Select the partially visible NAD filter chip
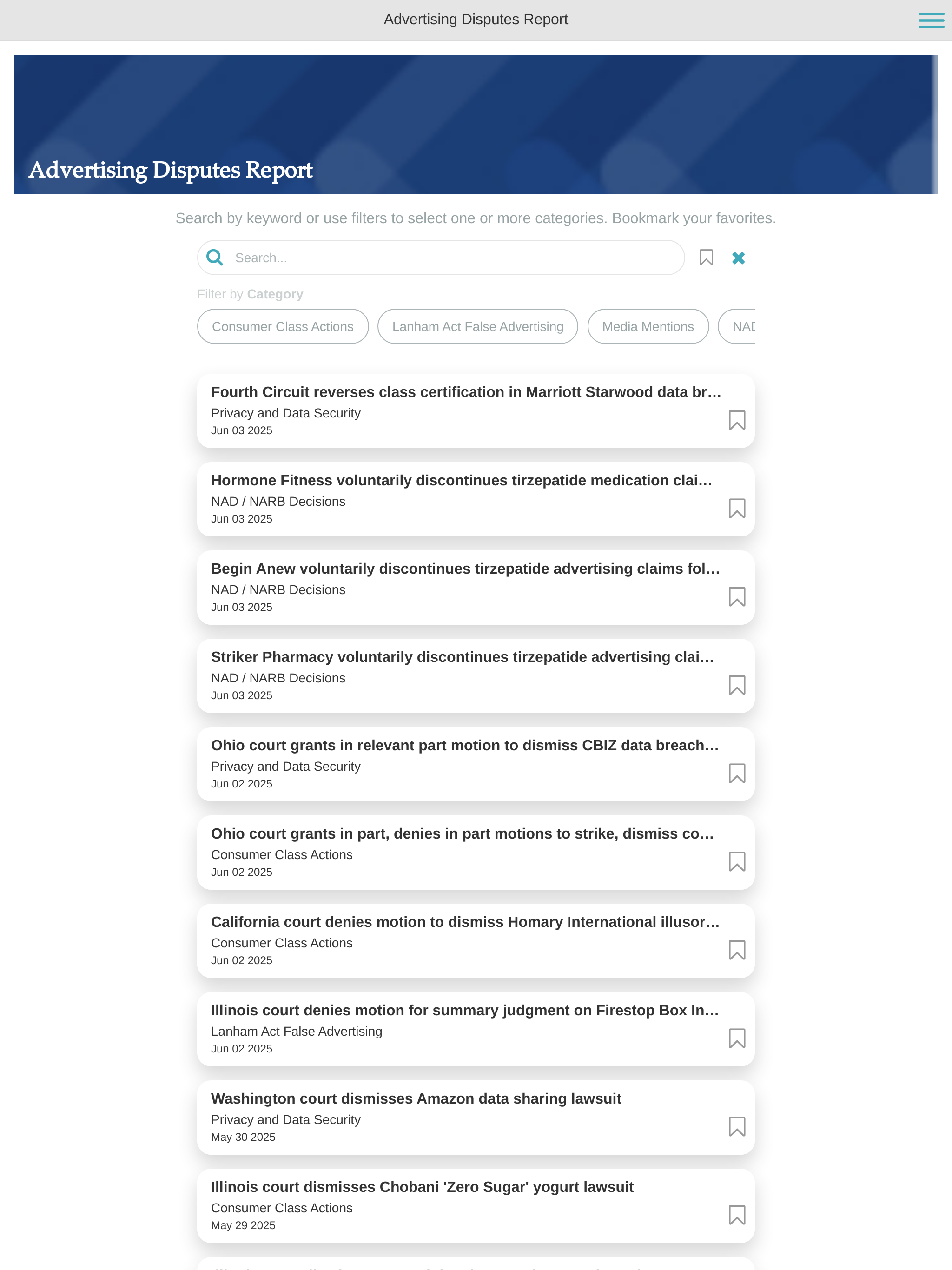The height and width of the screenshot is (1270, 952). pyautogui.click(x=737, y=326)
